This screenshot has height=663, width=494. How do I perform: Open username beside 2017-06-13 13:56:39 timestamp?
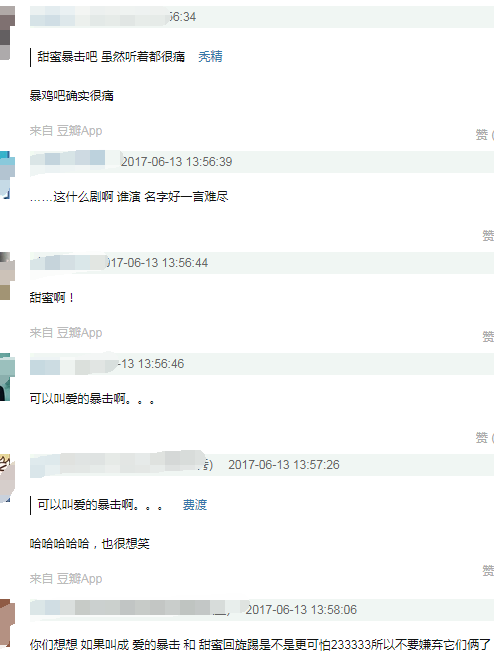(x=74, y=161)
